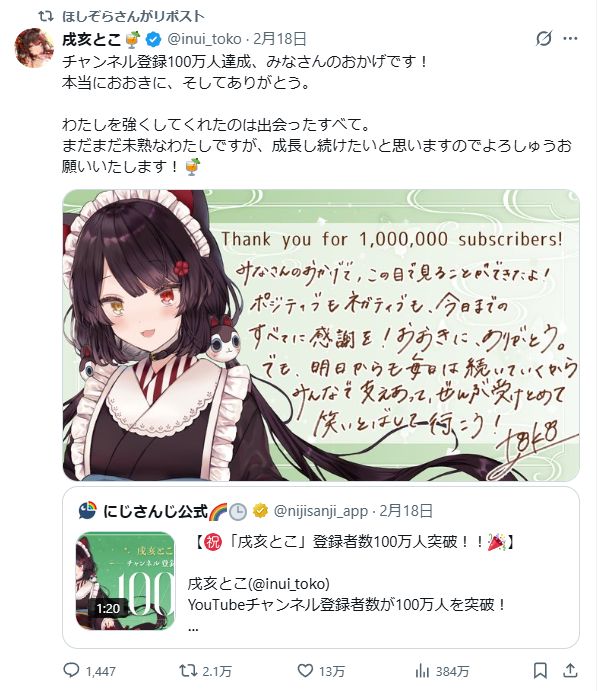Repost this tweet using the retweet icon

(188, 671)
